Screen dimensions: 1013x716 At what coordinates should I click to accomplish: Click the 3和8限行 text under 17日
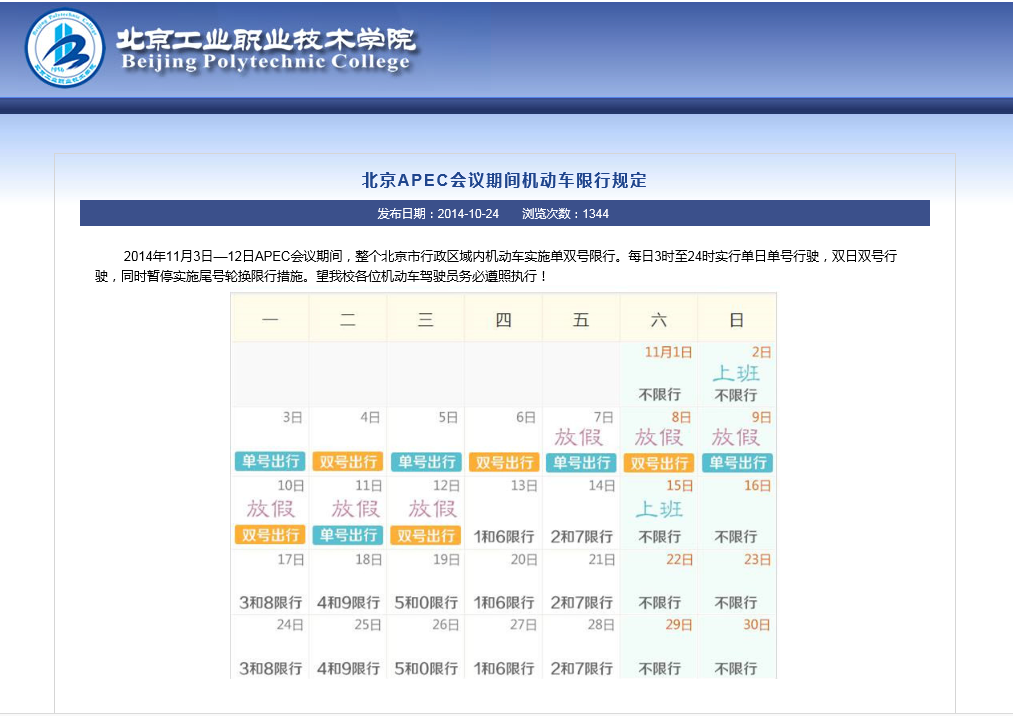click(x=271, y=603)
